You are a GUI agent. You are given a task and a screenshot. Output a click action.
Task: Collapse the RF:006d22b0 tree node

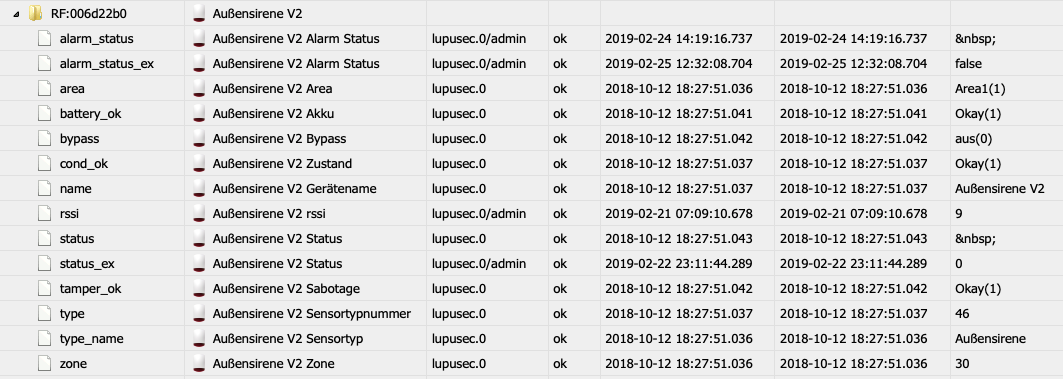coord(16,14)
